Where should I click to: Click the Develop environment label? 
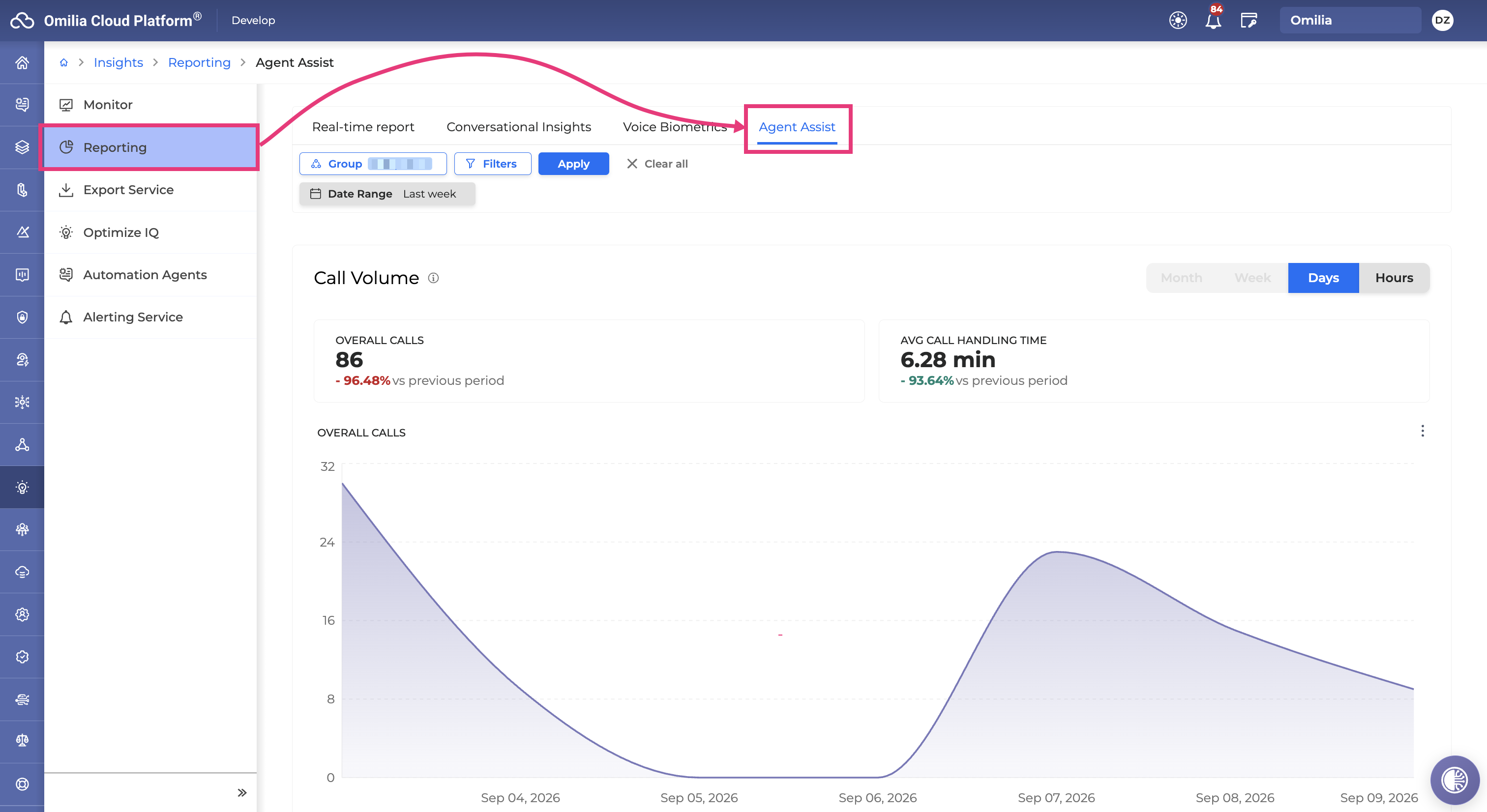253,20
